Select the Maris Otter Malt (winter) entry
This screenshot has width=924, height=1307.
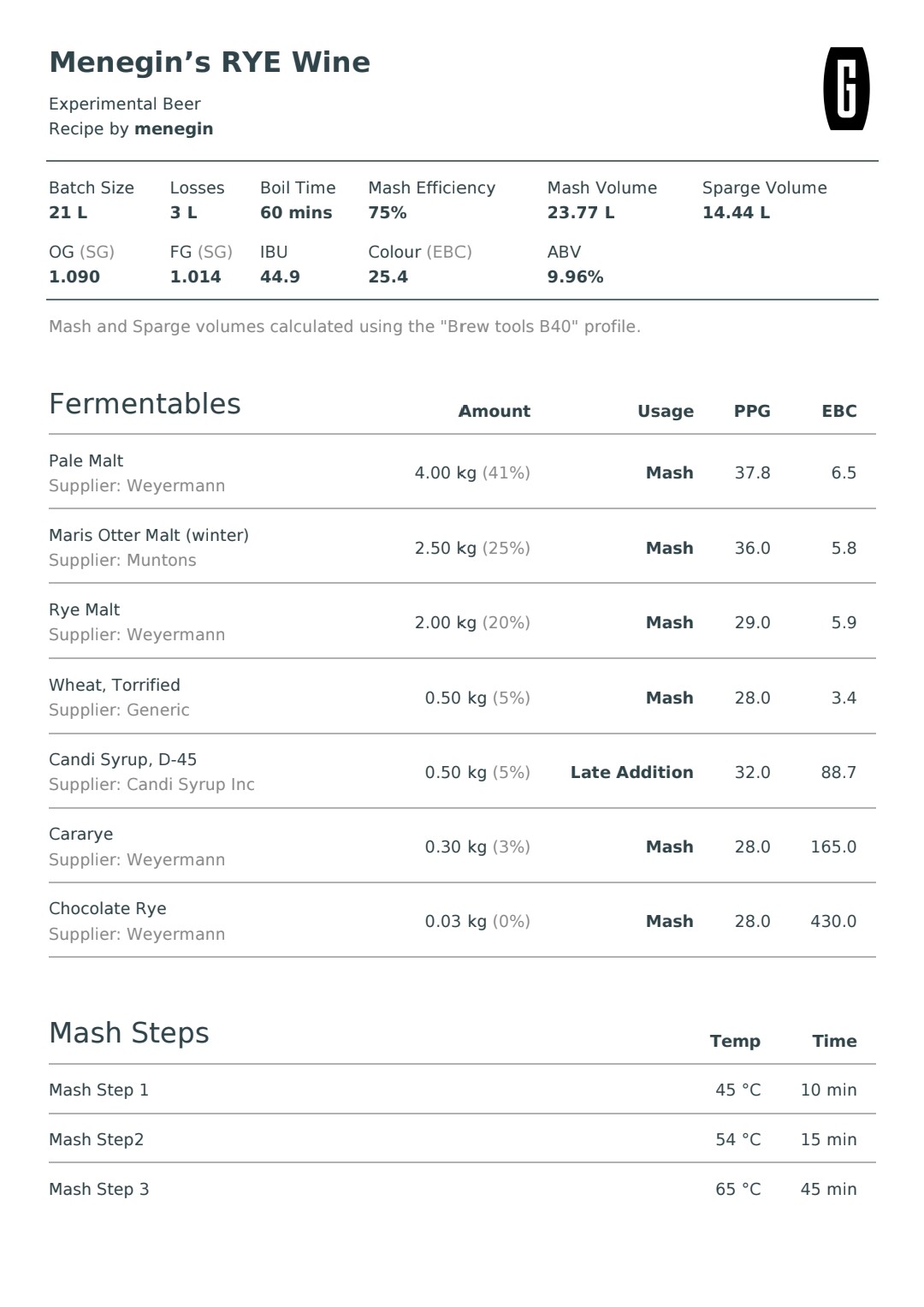coord(462,547)
